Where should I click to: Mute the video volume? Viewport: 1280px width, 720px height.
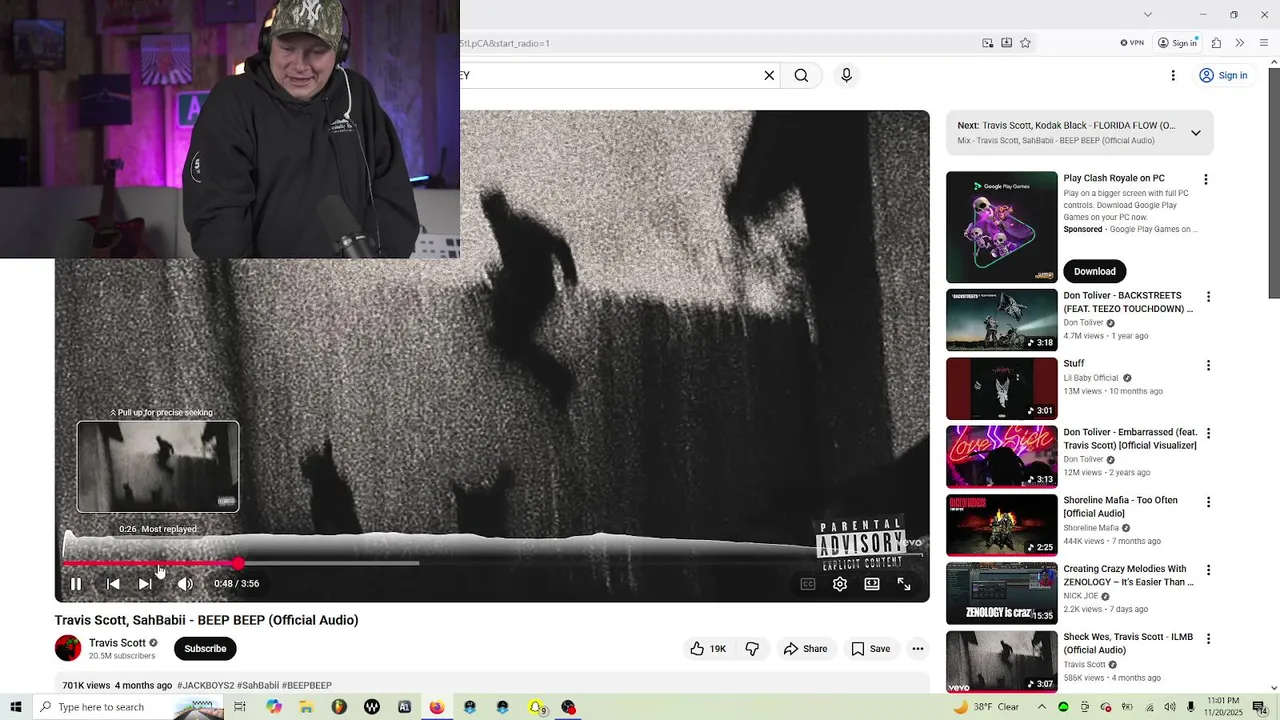185,584
